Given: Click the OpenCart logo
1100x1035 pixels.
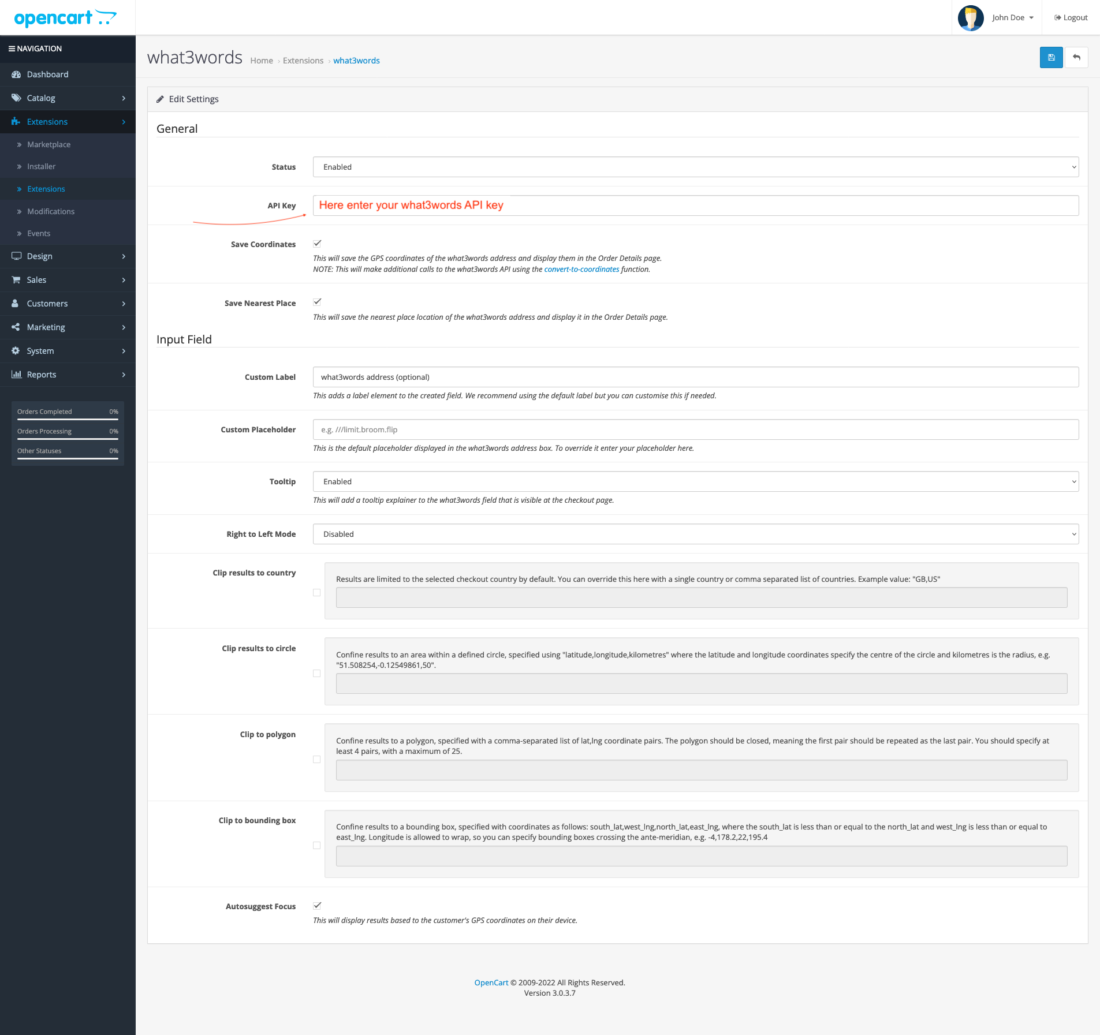Looking at the screenshot, I should point(65,18).
